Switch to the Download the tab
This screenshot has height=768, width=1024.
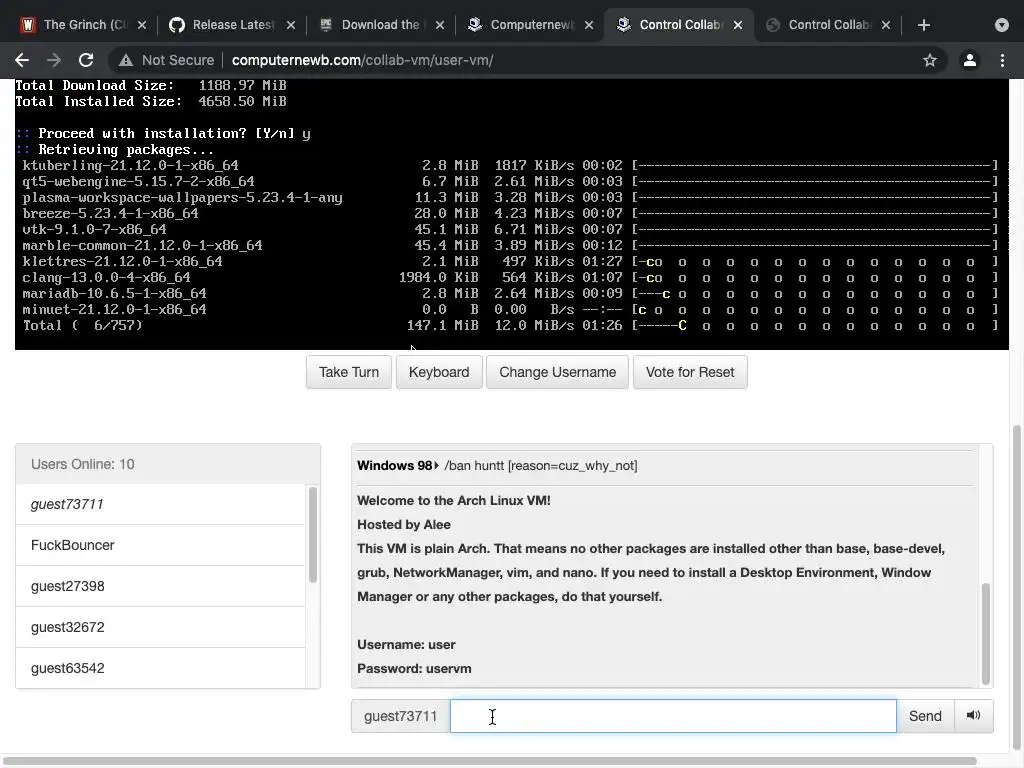(381, 25)
